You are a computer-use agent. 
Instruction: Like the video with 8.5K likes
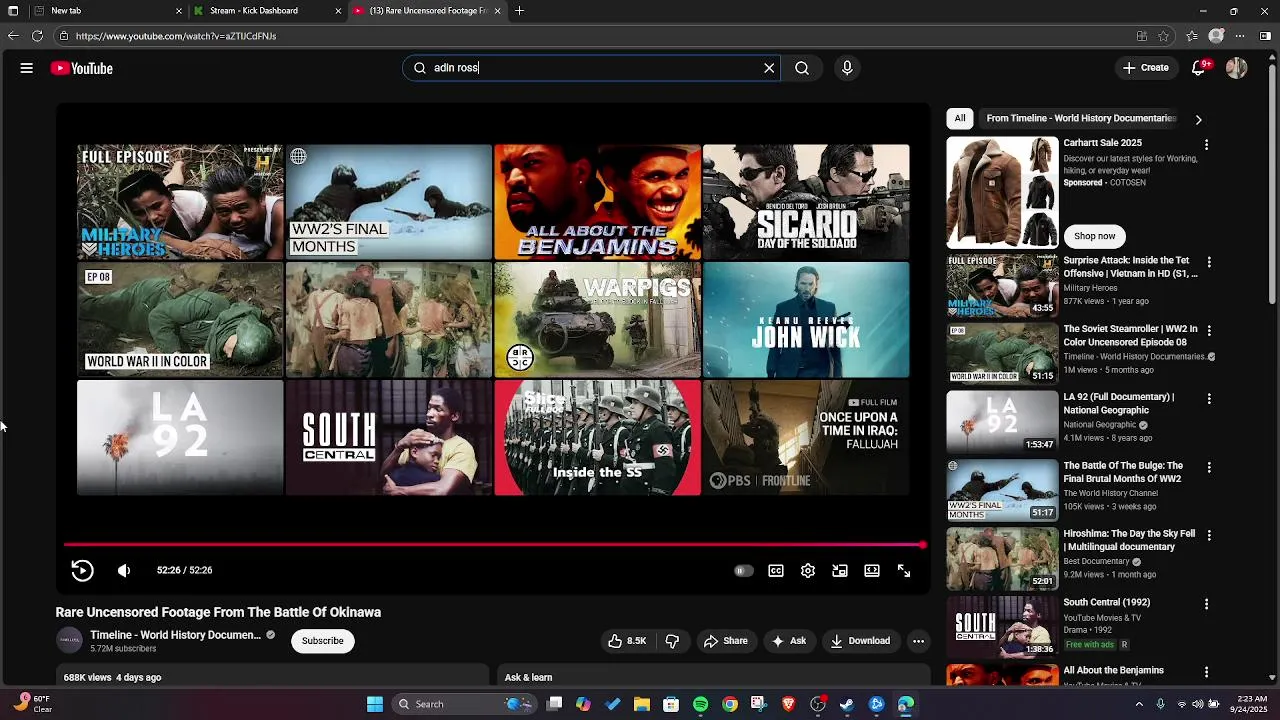tap(627, 641)
